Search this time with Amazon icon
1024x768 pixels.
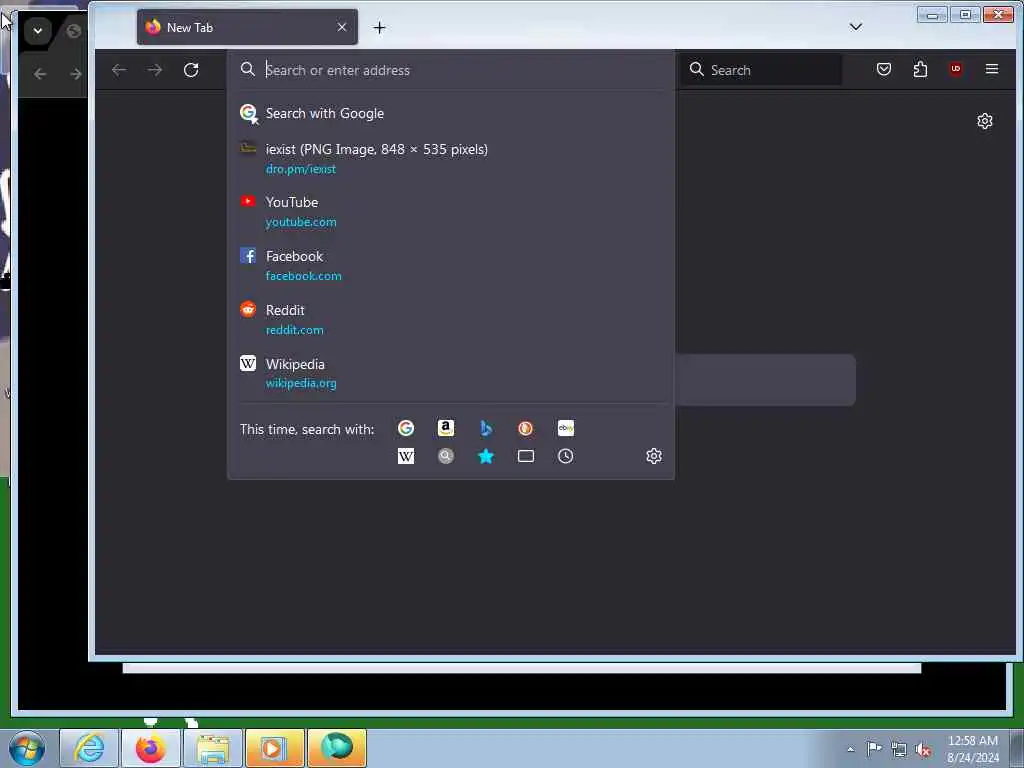[x=445, y=428]
